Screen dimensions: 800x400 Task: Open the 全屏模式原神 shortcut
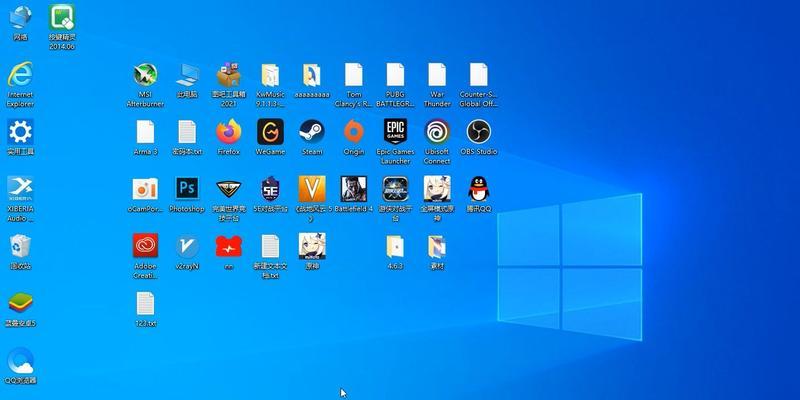coord(437,189)
